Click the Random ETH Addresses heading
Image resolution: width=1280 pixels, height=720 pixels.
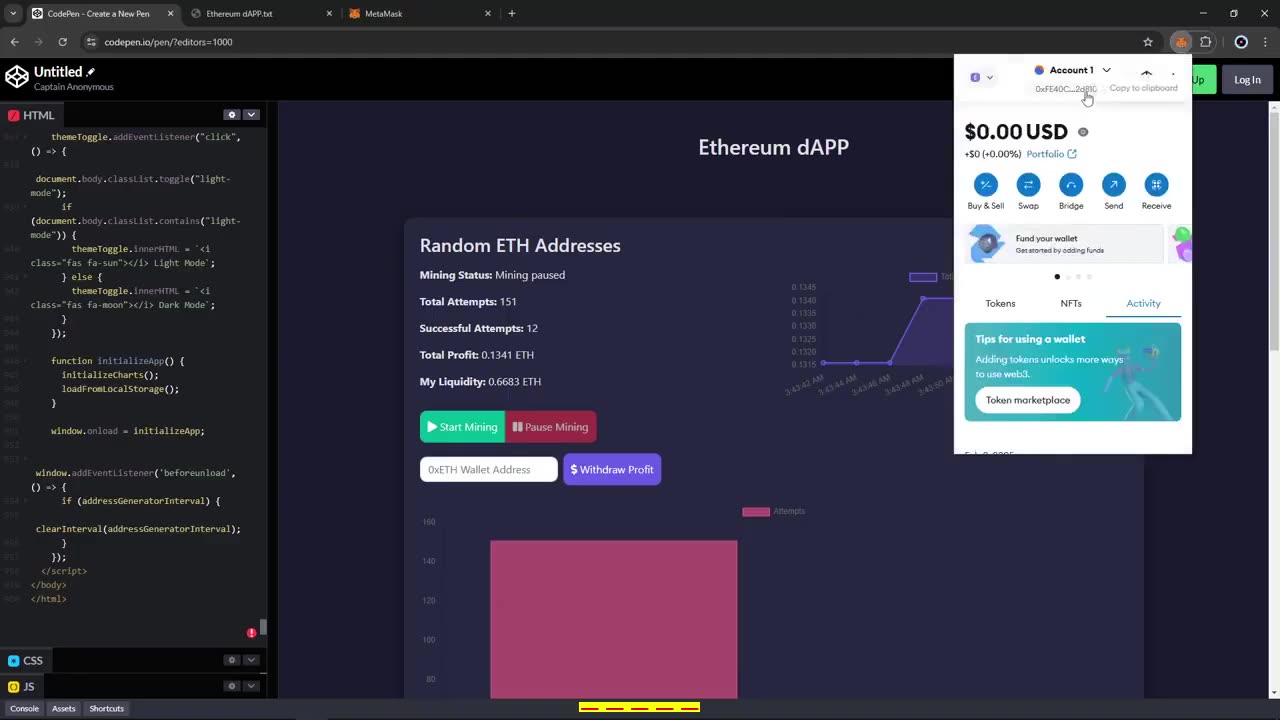(520, 246)
